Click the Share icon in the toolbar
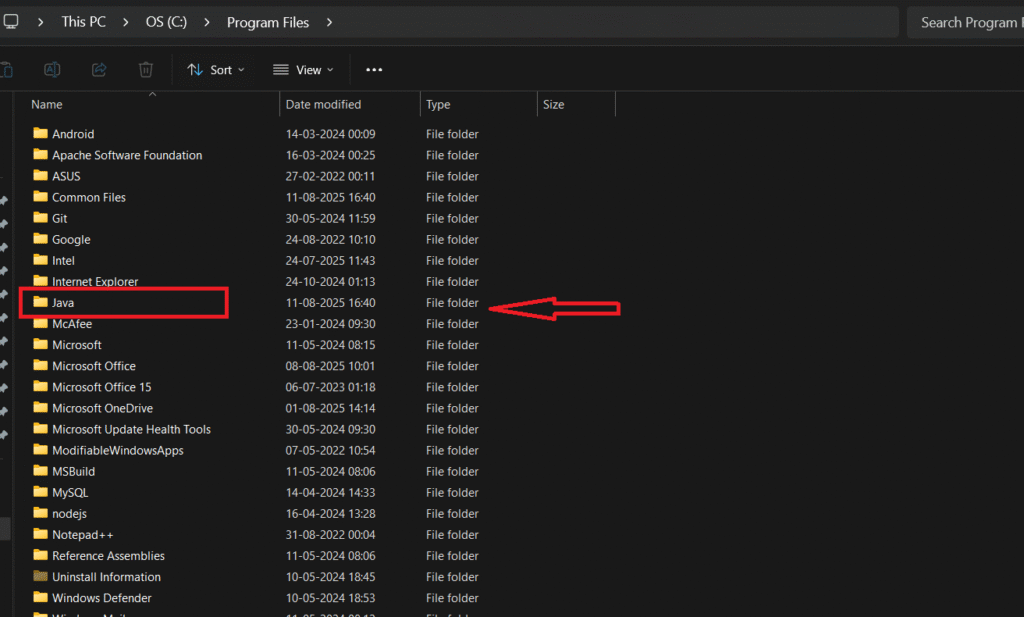Image resolution: width=1024 pixels, height=617 pixels. 99,70
